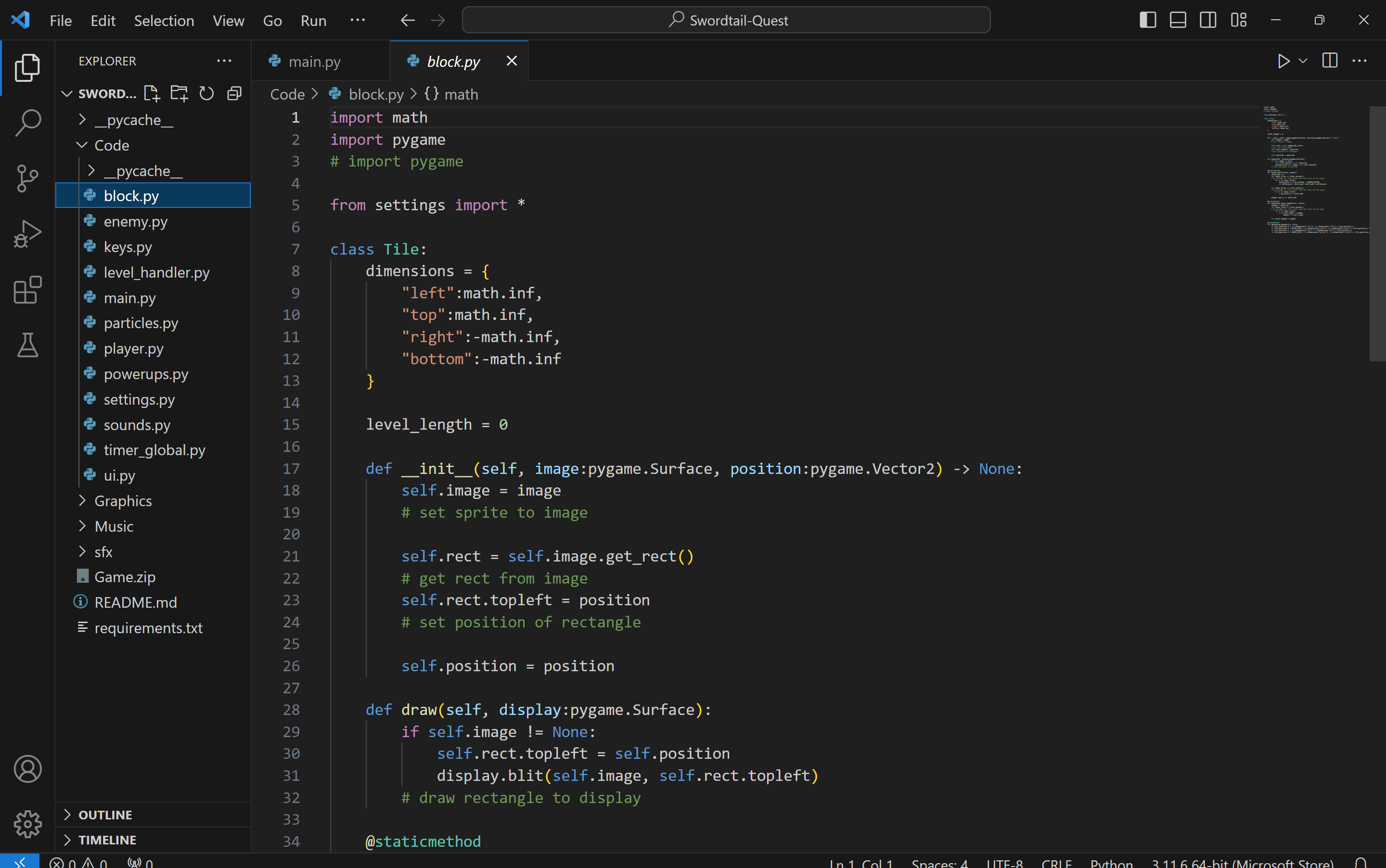Switch to the main.py tab
Screen dimensions: 1386x868
tap(314, 62)
